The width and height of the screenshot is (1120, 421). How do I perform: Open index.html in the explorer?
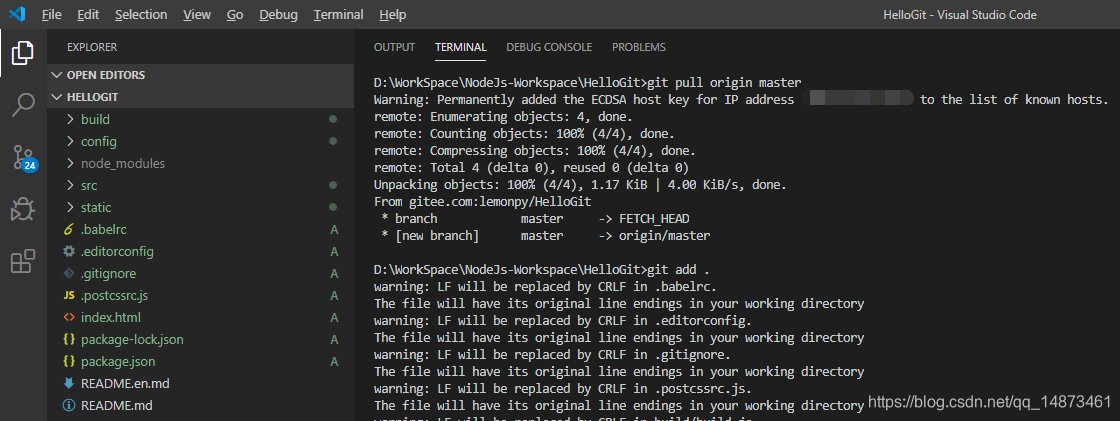pos(201,317)
